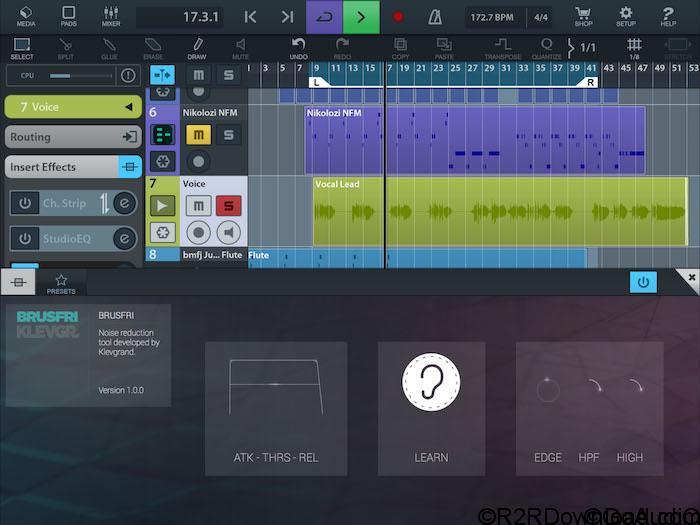
Task: Choose the Mute tool
Action: pyautogui.click(x=240, y=49)
